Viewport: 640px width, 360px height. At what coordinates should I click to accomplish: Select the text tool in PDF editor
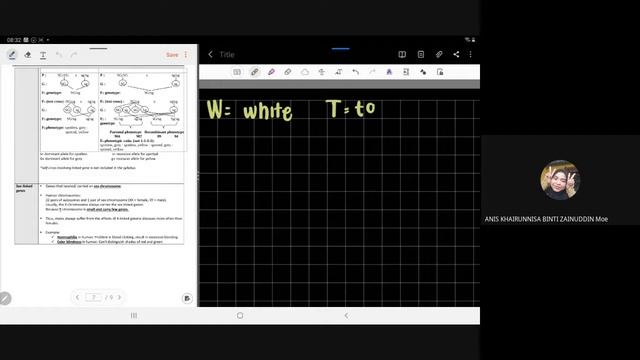point(43,55)
